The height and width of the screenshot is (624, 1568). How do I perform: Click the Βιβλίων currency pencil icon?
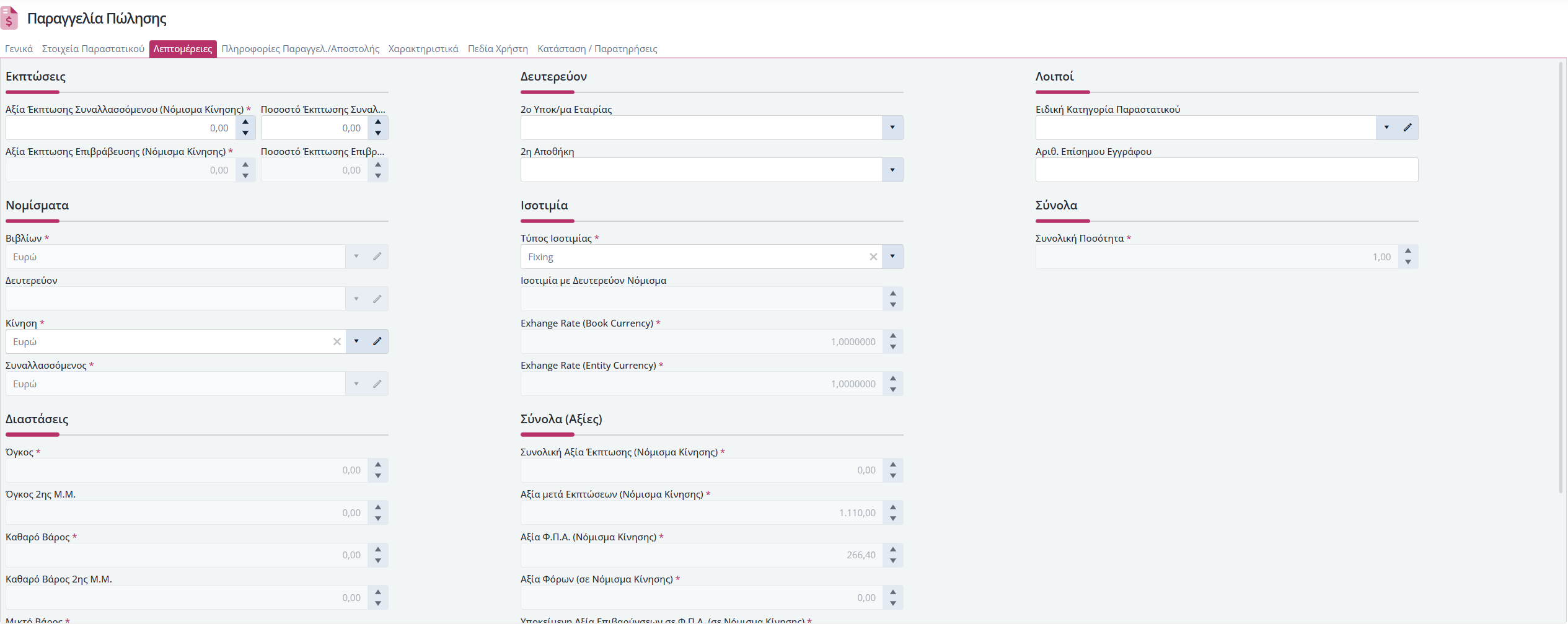click(377, 257)
